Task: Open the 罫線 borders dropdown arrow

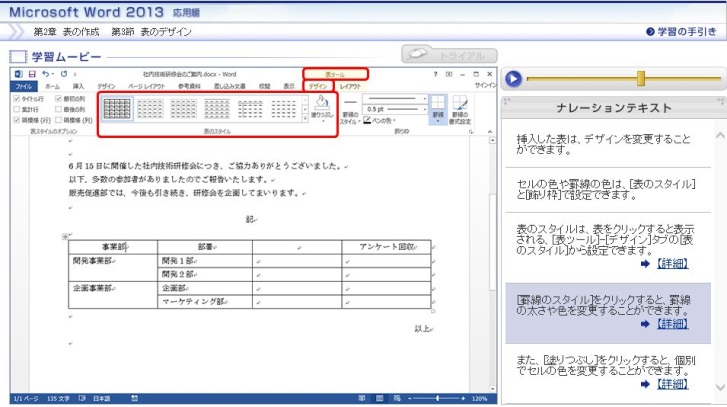Action: [x=438, y=121]
